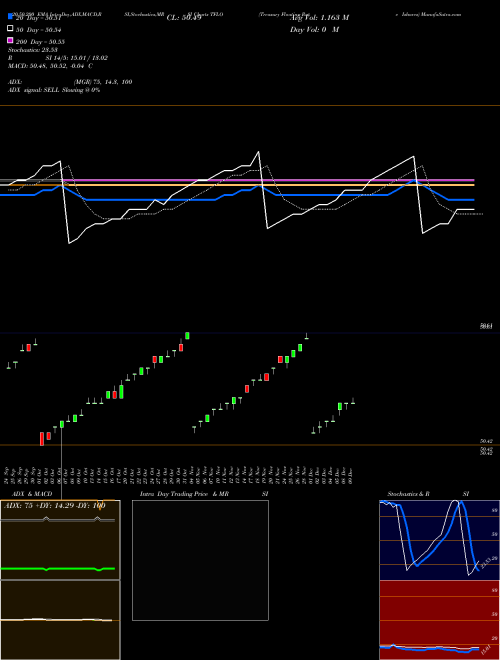The height and width of the screenshot is (660, 500).
Task: Click the 'ADX signal: SELL Slowing @ 0%' text
Action: click(x=54, y=90)
